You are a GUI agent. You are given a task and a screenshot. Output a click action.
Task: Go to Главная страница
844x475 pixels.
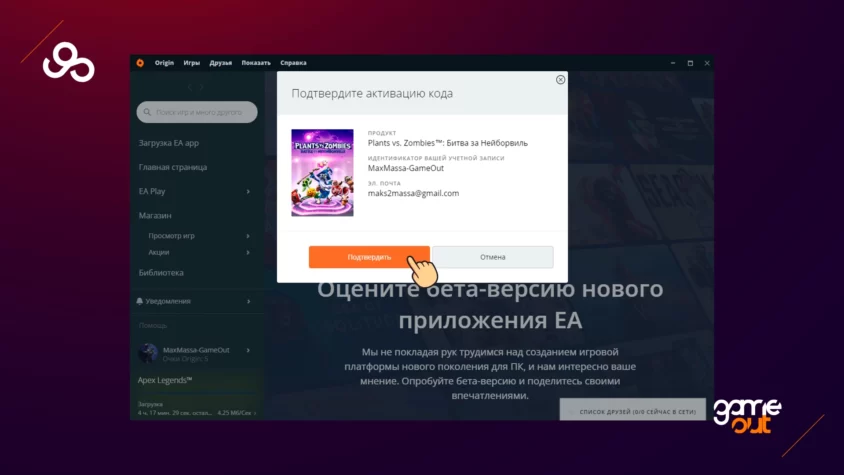click(173, 167)
